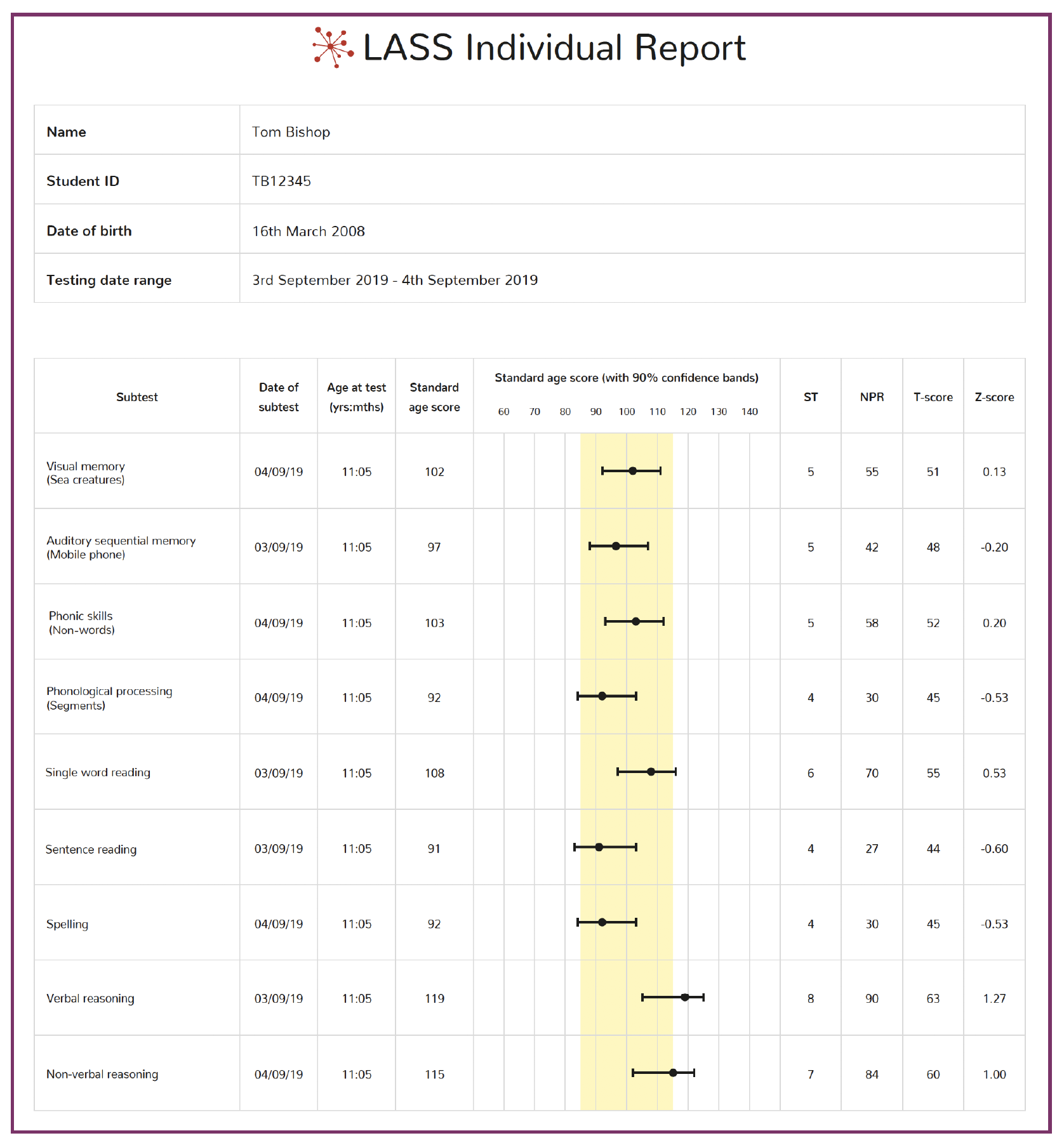Click the Name row label

[x=66, y=132]
